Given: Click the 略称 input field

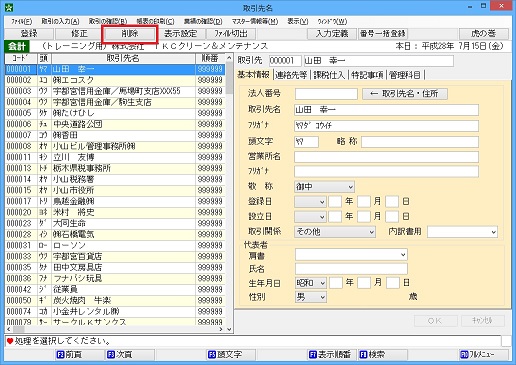Looking at the screenshot, I should tap(420, 142).
